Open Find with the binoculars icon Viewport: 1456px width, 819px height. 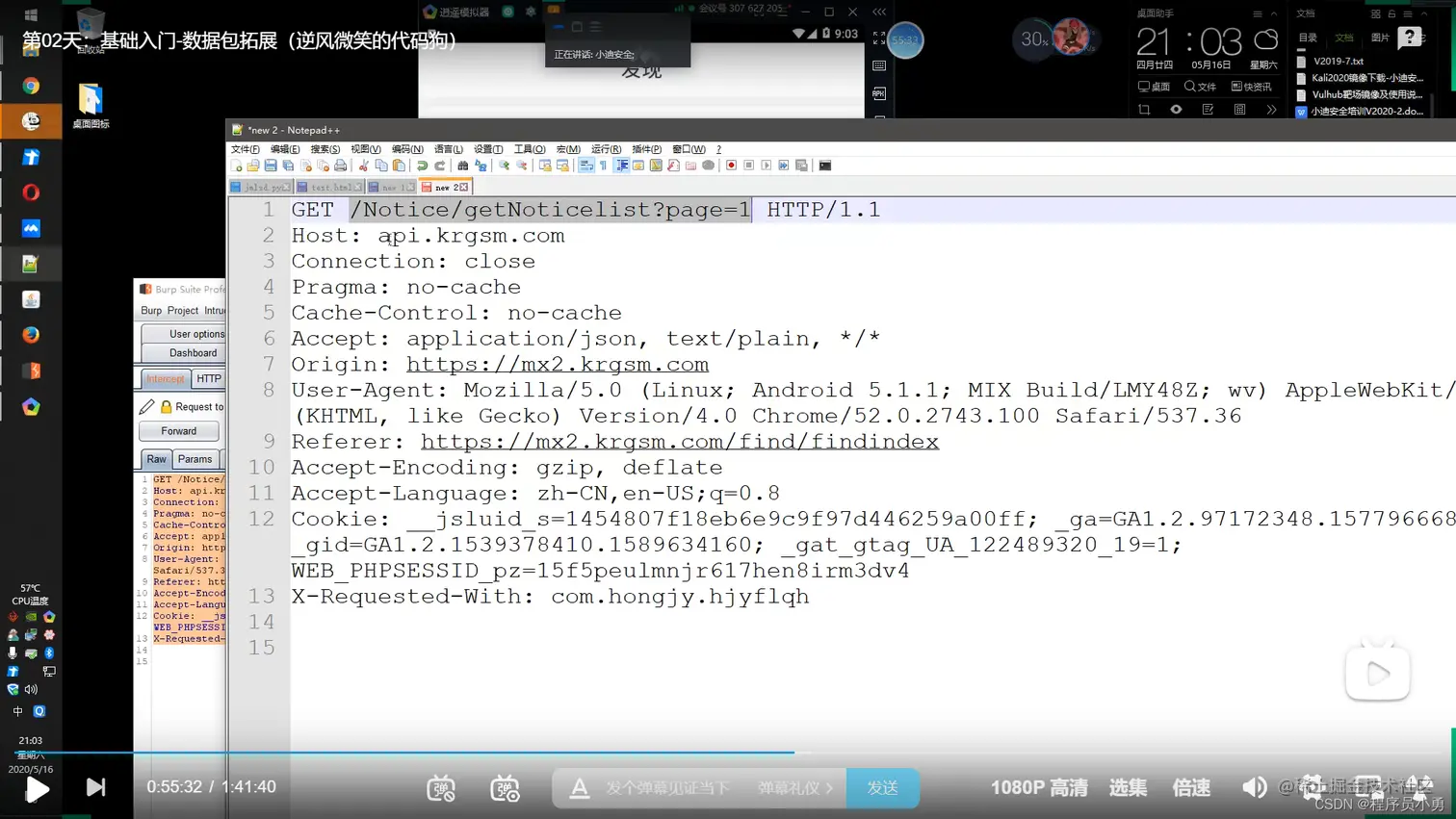(x=463, y=166)
